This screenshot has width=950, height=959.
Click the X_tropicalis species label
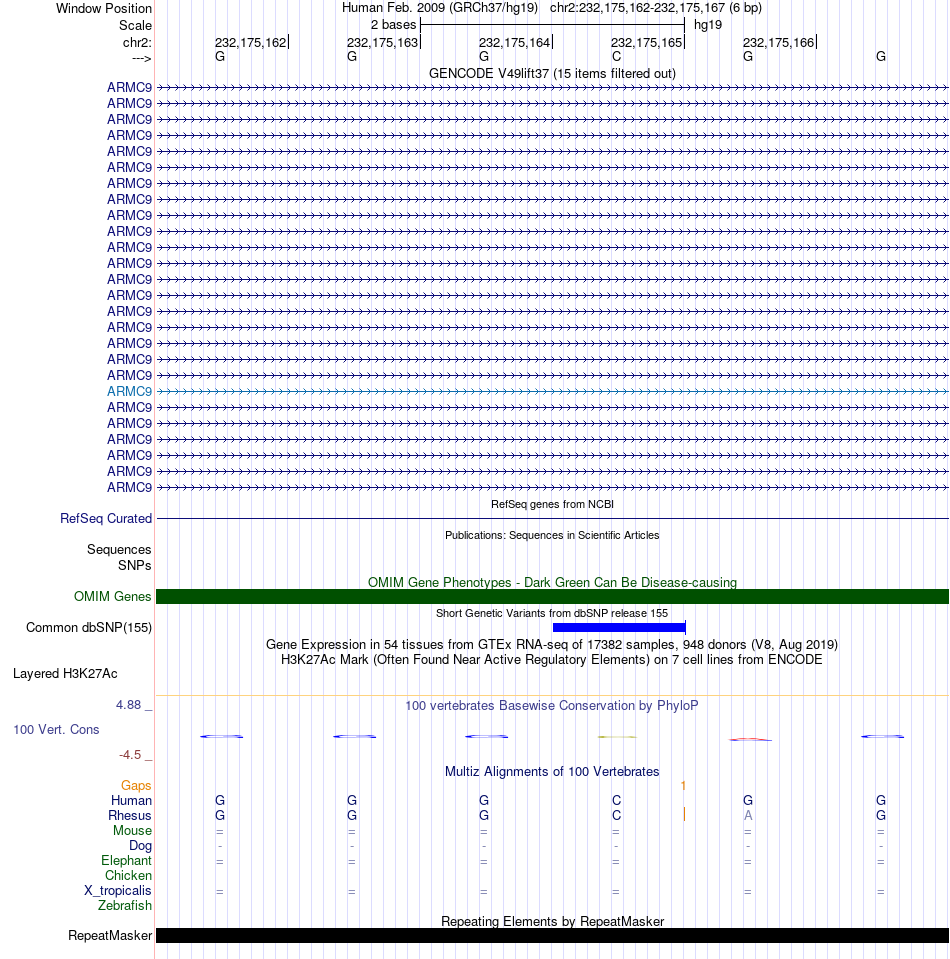117,890
